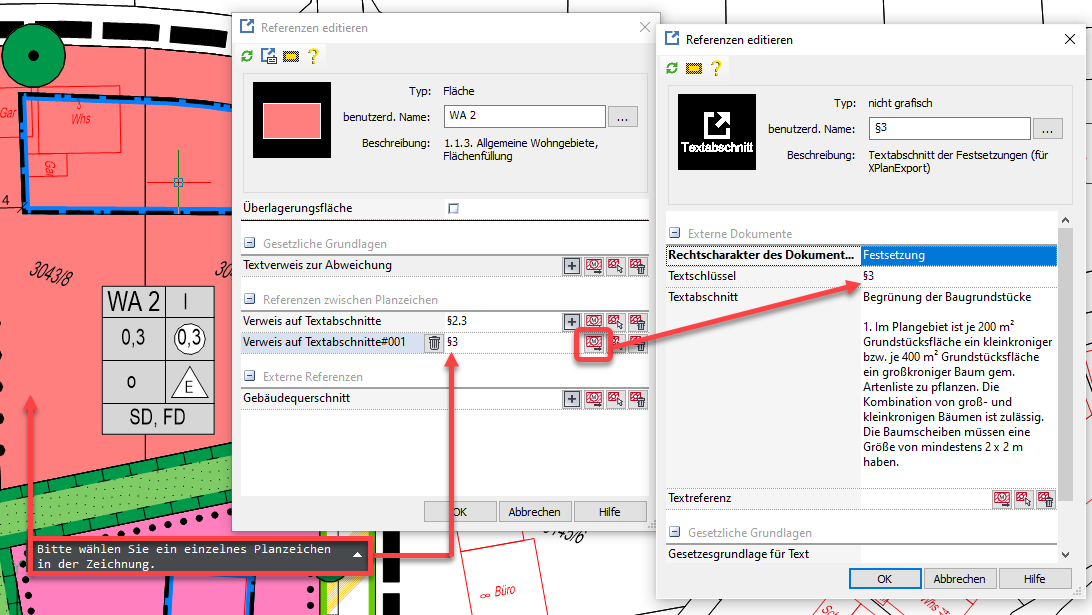Click the yellow dashed rectangle icon in the WA 2 dialog toolbar
The image size is (1092, 615).
tap(291, 56)
